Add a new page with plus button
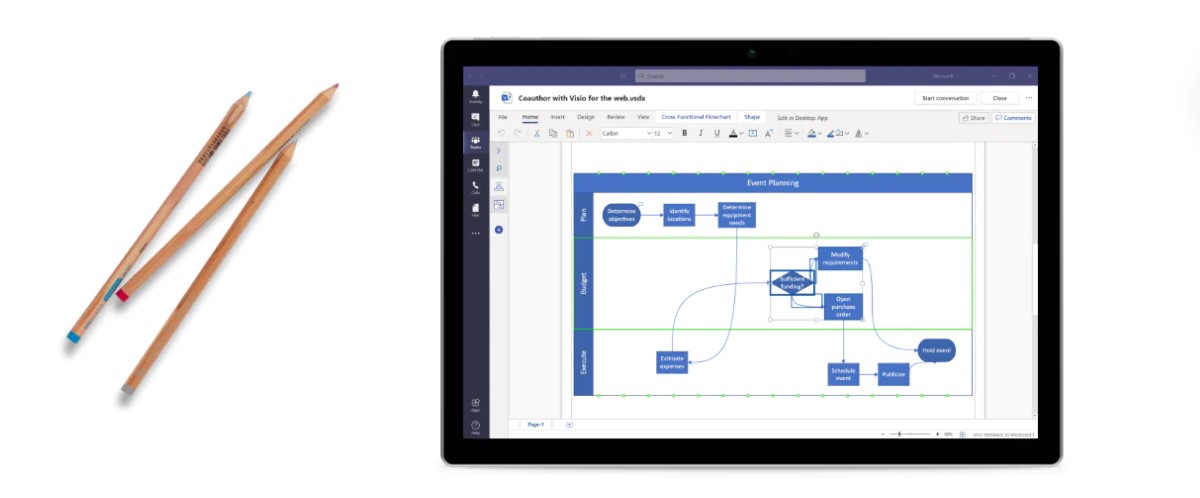 point(569,424)
